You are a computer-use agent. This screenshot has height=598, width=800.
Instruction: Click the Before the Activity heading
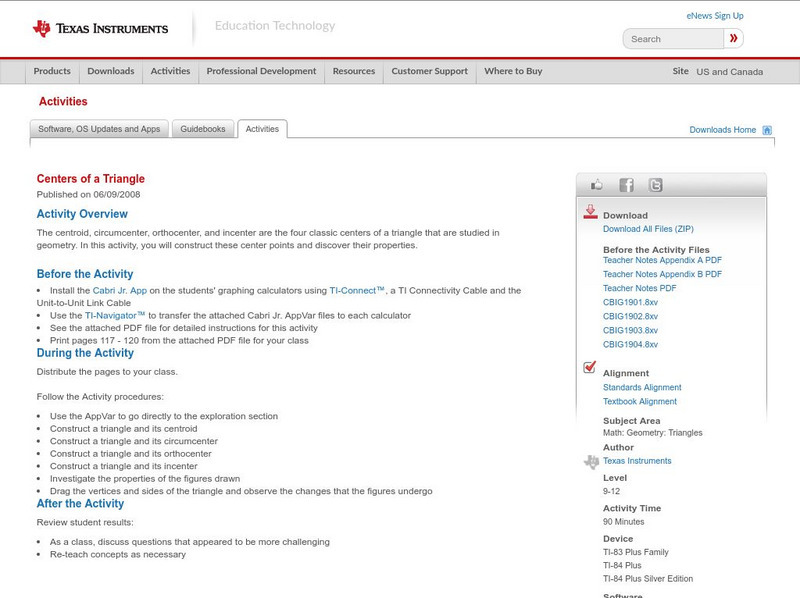coord(85,274)
